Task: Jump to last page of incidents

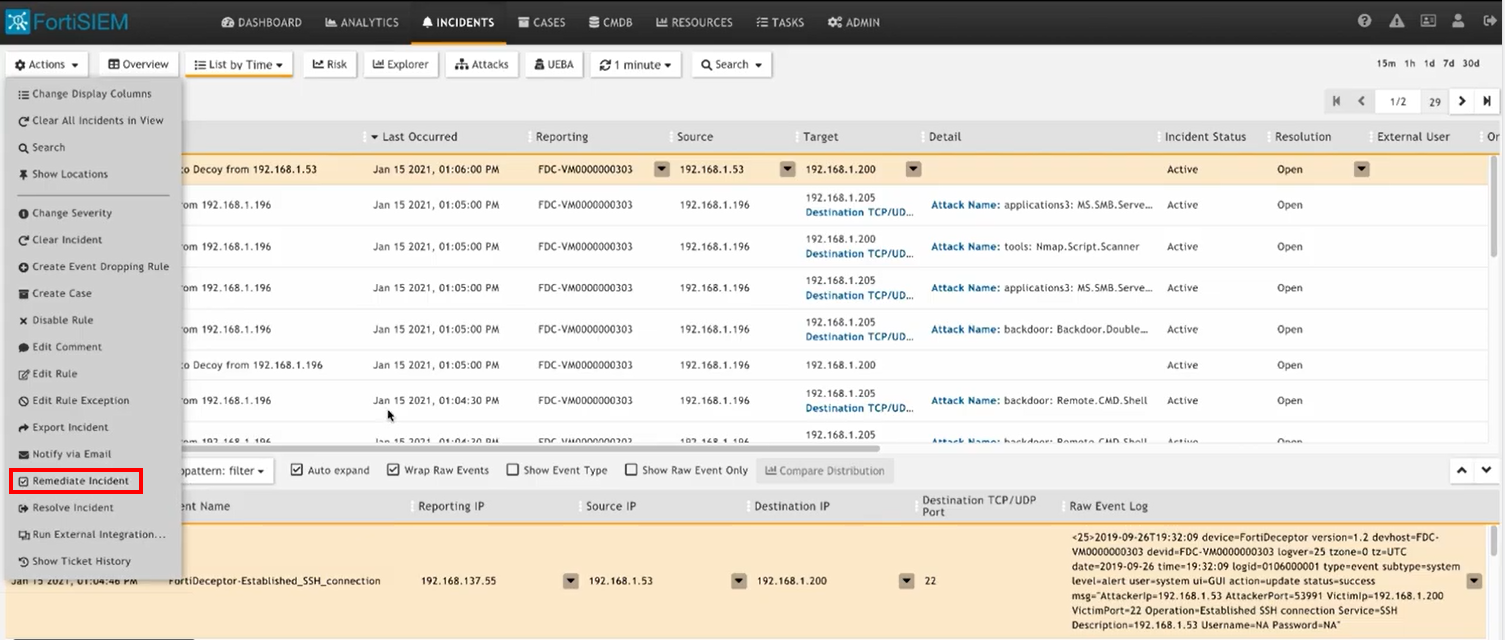Action: pyautogui.click(x=1487, y=101)
